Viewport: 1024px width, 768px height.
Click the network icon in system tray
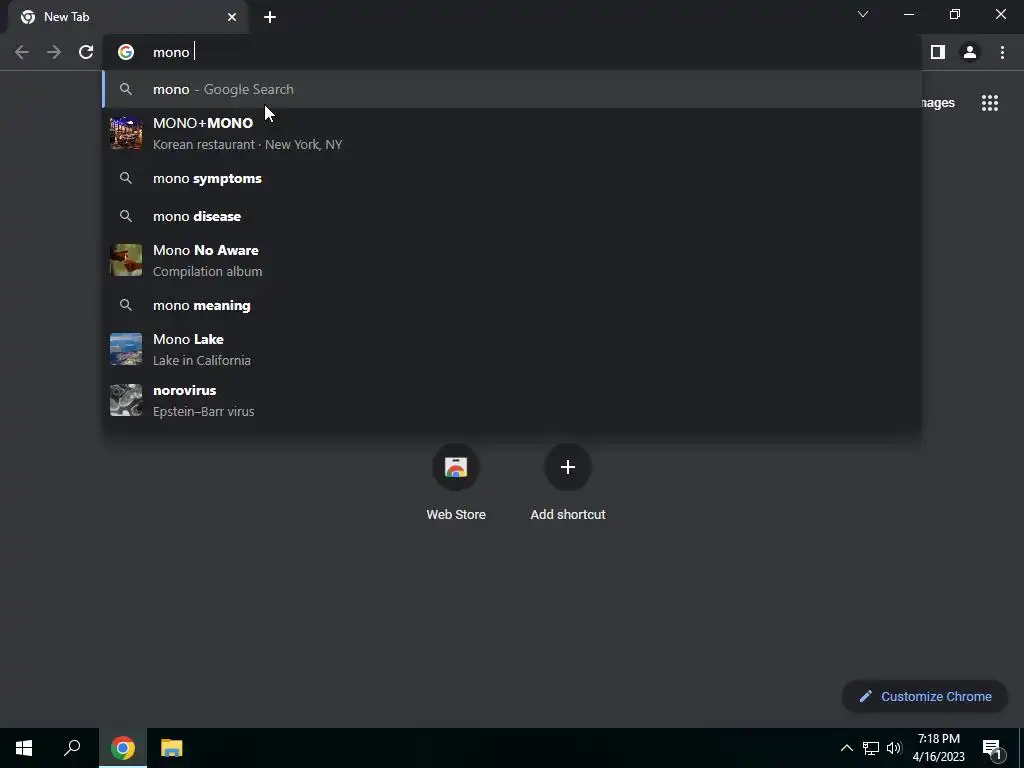871,748
